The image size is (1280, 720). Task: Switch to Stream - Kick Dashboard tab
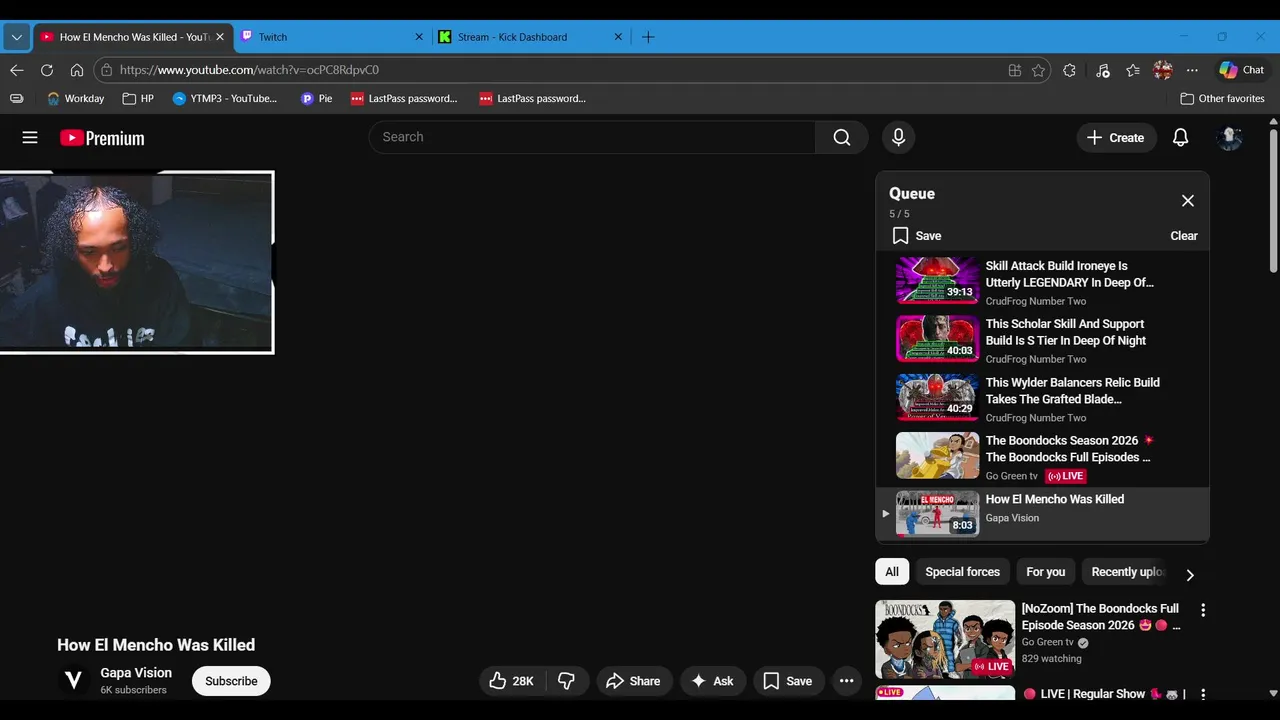pos(532,37)
